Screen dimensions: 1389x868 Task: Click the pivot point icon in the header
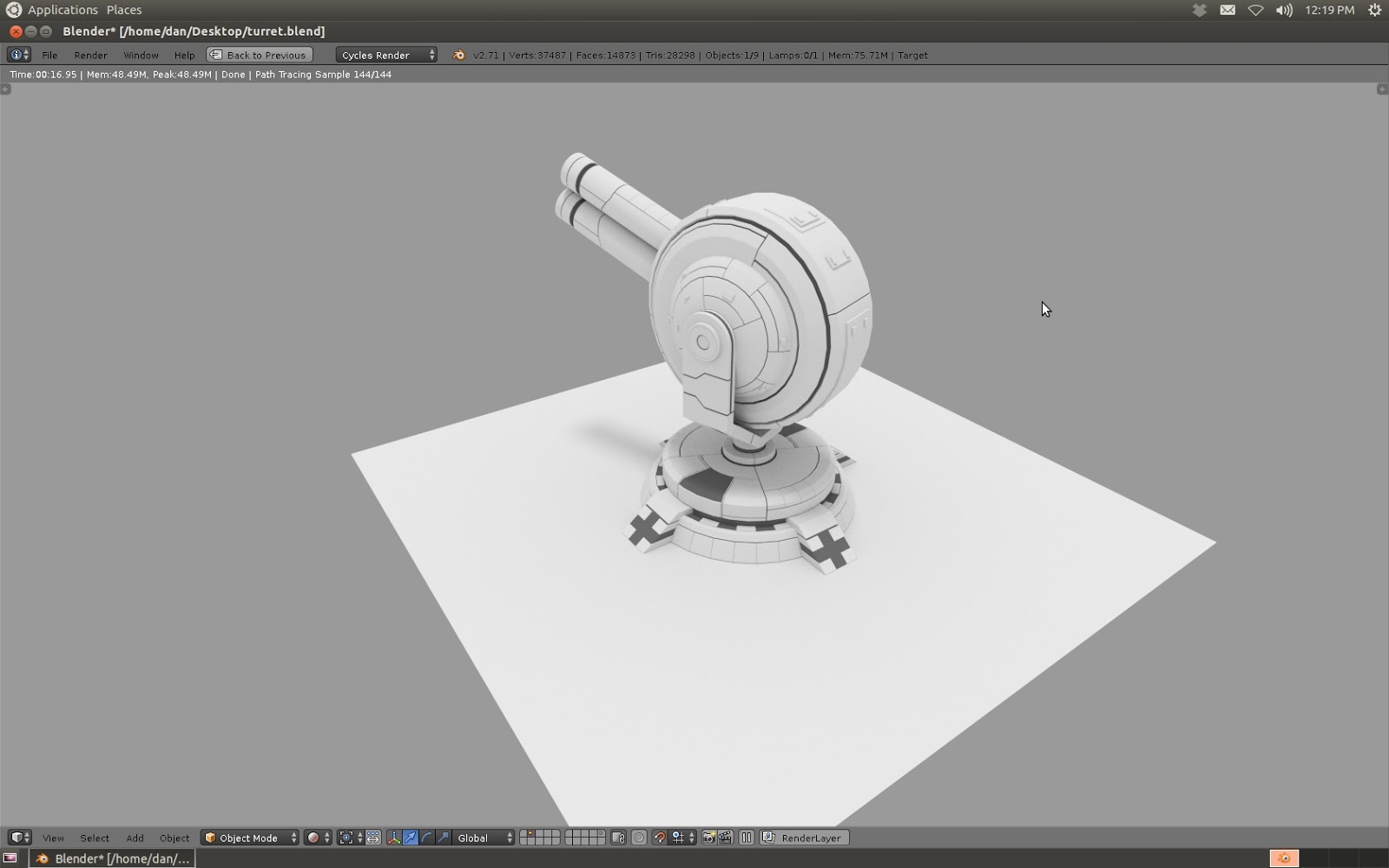348,838
